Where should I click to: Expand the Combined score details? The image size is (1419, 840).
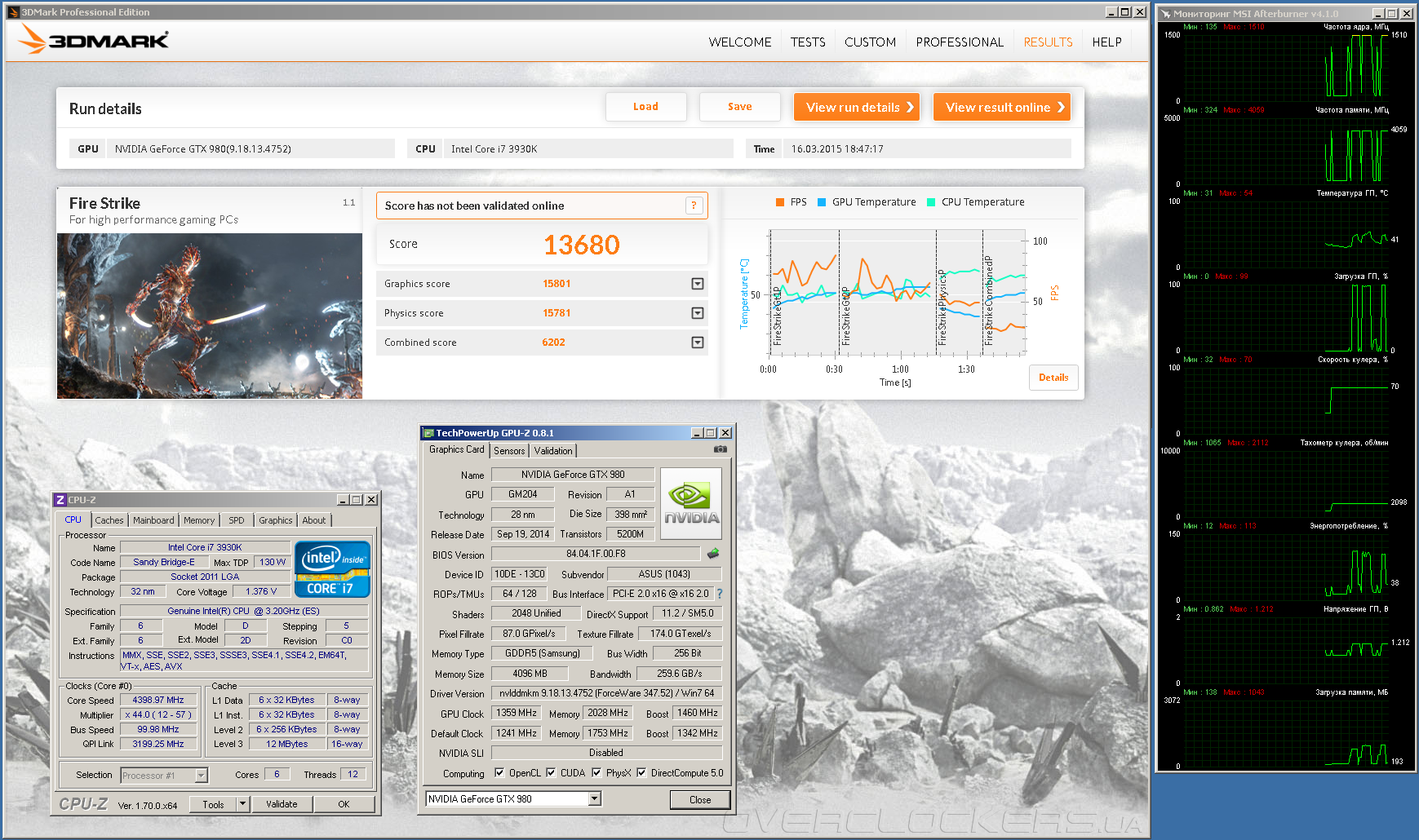pyautogui.click(x=698, y=343)
